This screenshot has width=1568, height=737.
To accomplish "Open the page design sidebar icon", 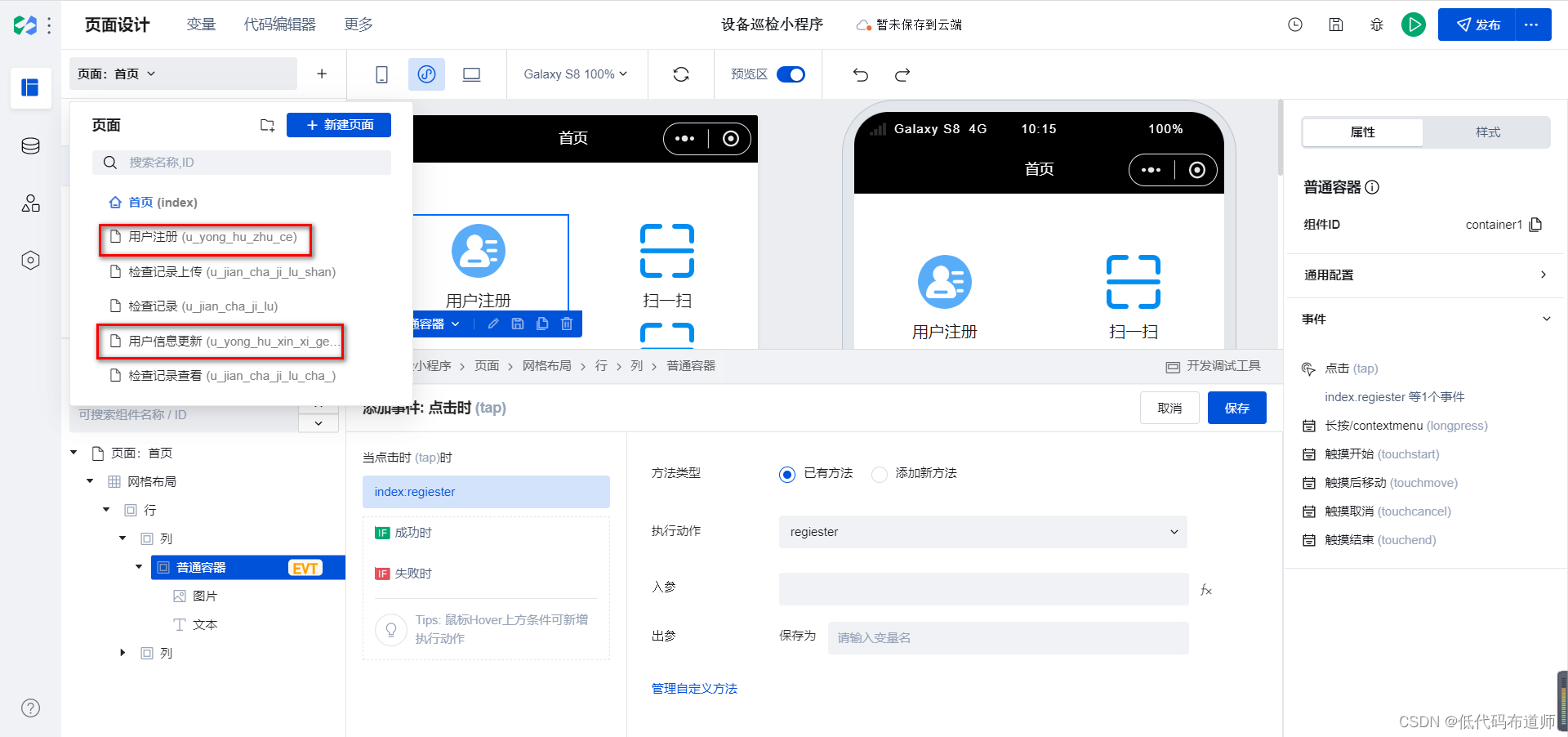I will 30,87.
